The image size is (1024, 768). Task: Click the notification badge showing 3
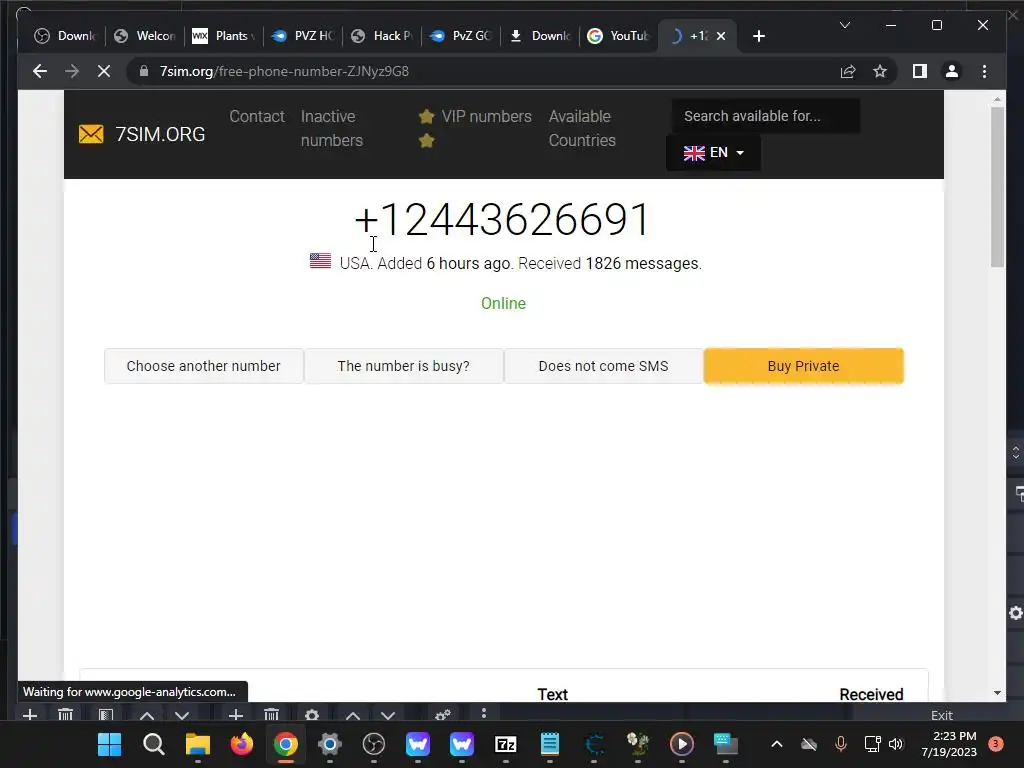[996, 744]
